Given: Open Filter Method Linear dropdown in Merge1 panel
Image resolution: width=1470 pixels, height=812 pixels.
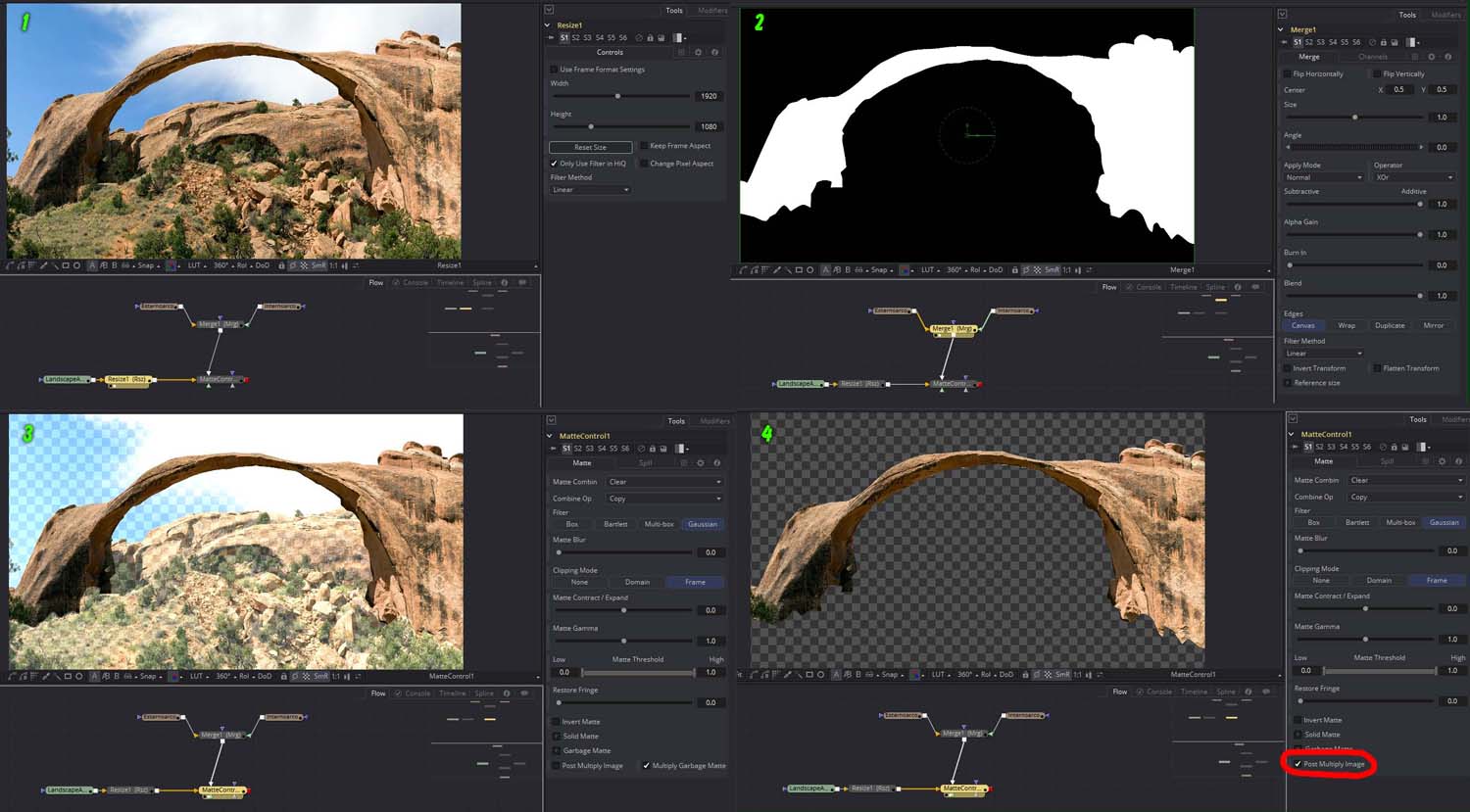Looking at the screenshot, I should click(1323, 354).
